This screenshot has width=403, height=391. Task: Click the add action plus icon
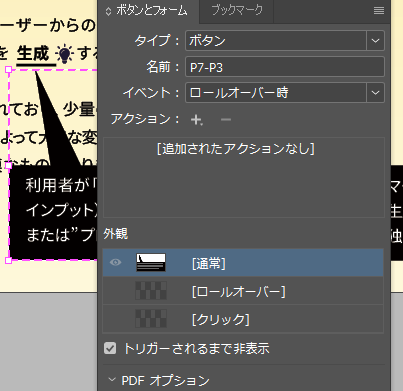196,120
